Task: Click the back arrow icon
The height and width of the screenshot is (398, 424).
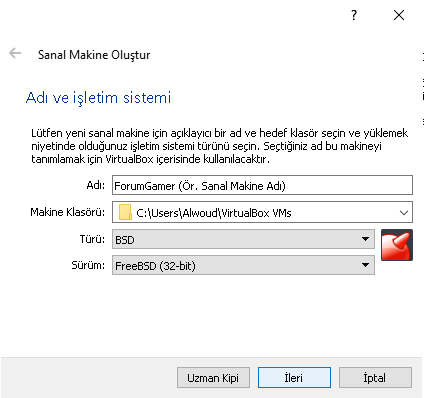Action: (x=15, y=53)
